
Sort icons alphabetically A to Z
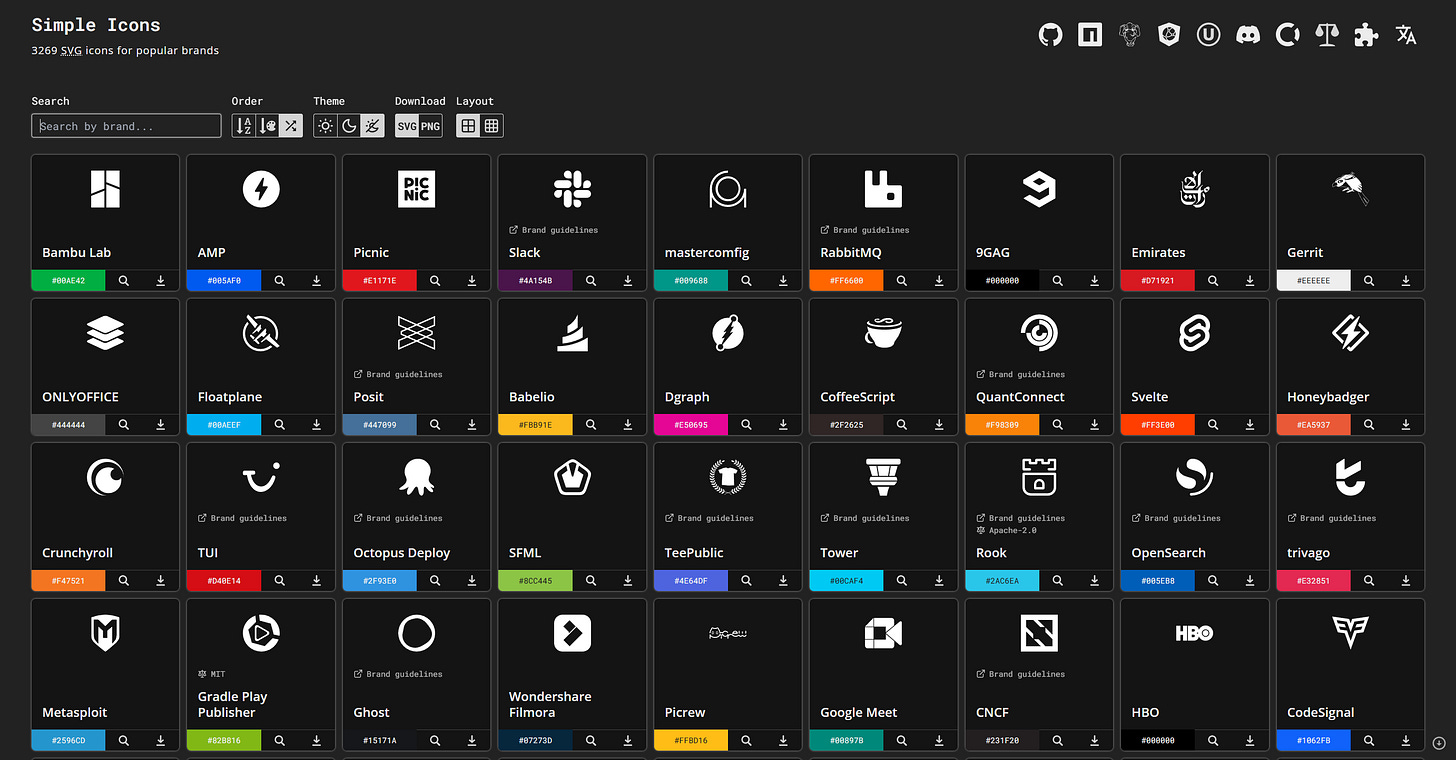pos(243,126)
